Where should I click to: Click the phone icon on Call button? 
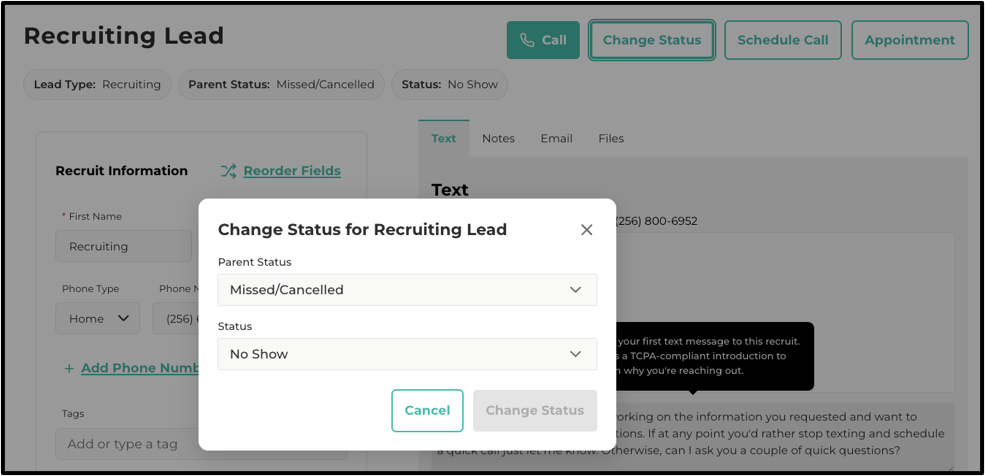click(527, 40)
